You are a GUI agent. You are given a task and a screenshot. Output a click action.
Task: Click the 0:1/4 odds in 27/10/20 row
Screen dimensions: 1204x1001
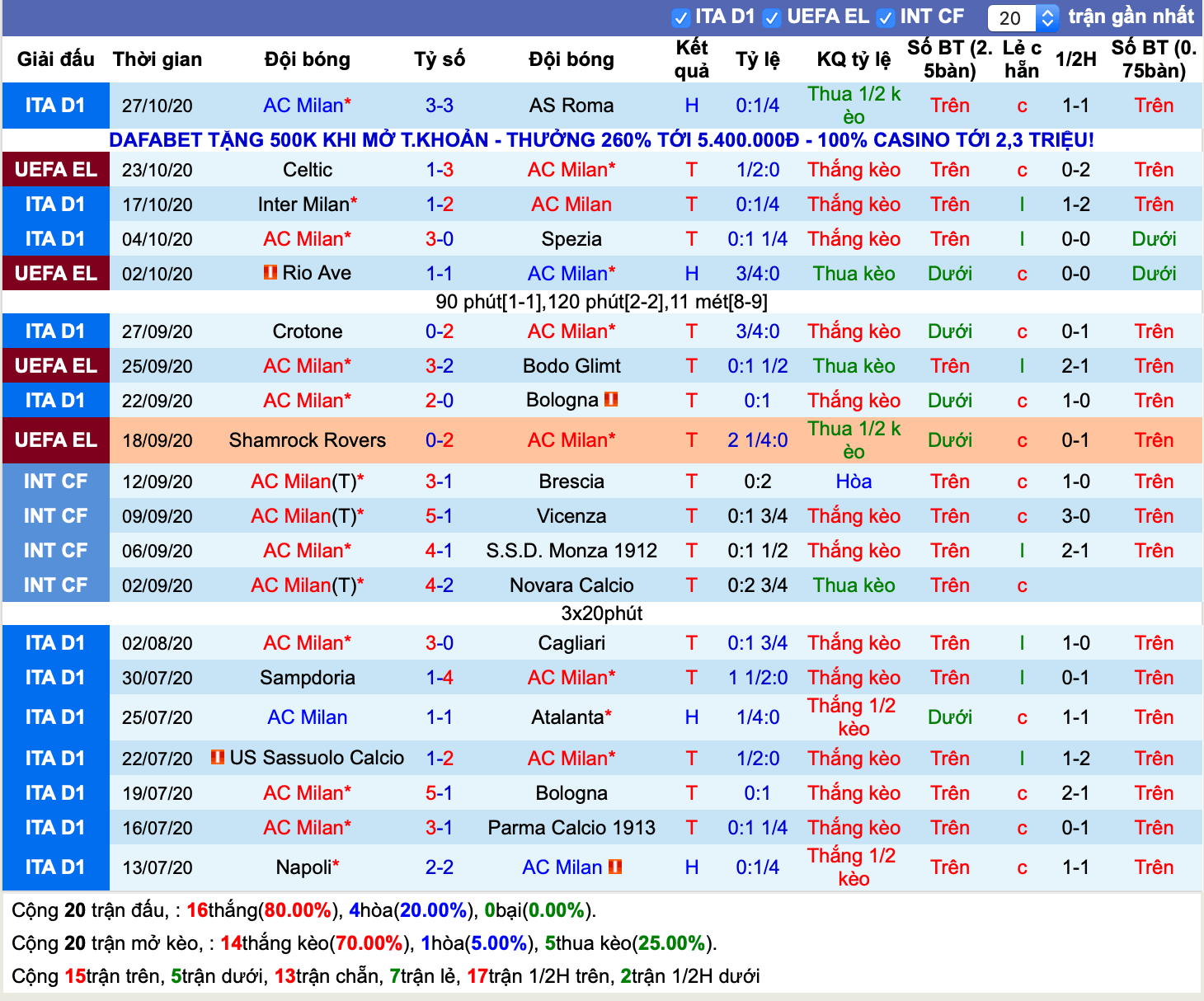(x=758, y=106)
